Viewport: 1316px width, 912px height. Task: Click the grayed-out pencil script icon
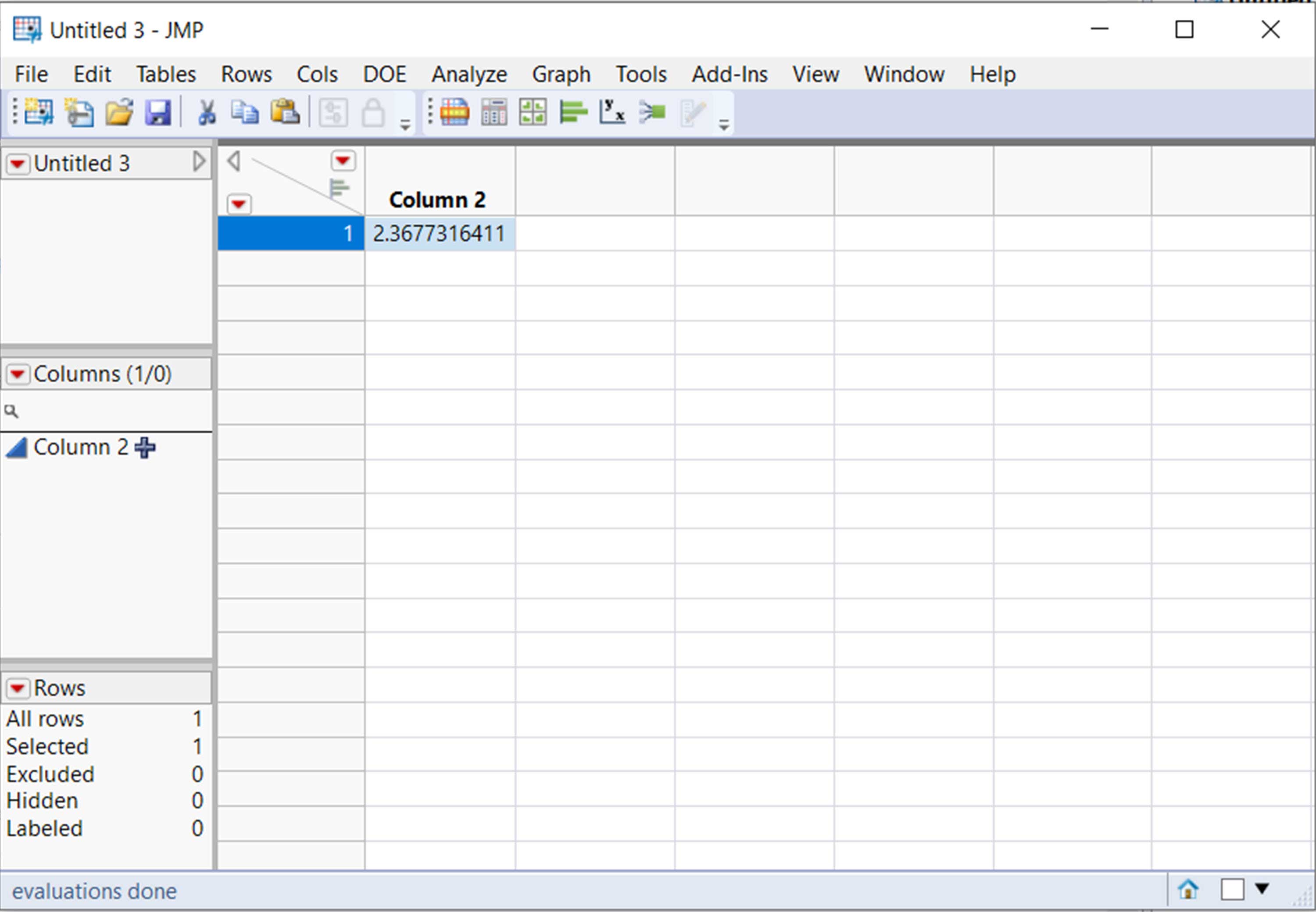693,112
